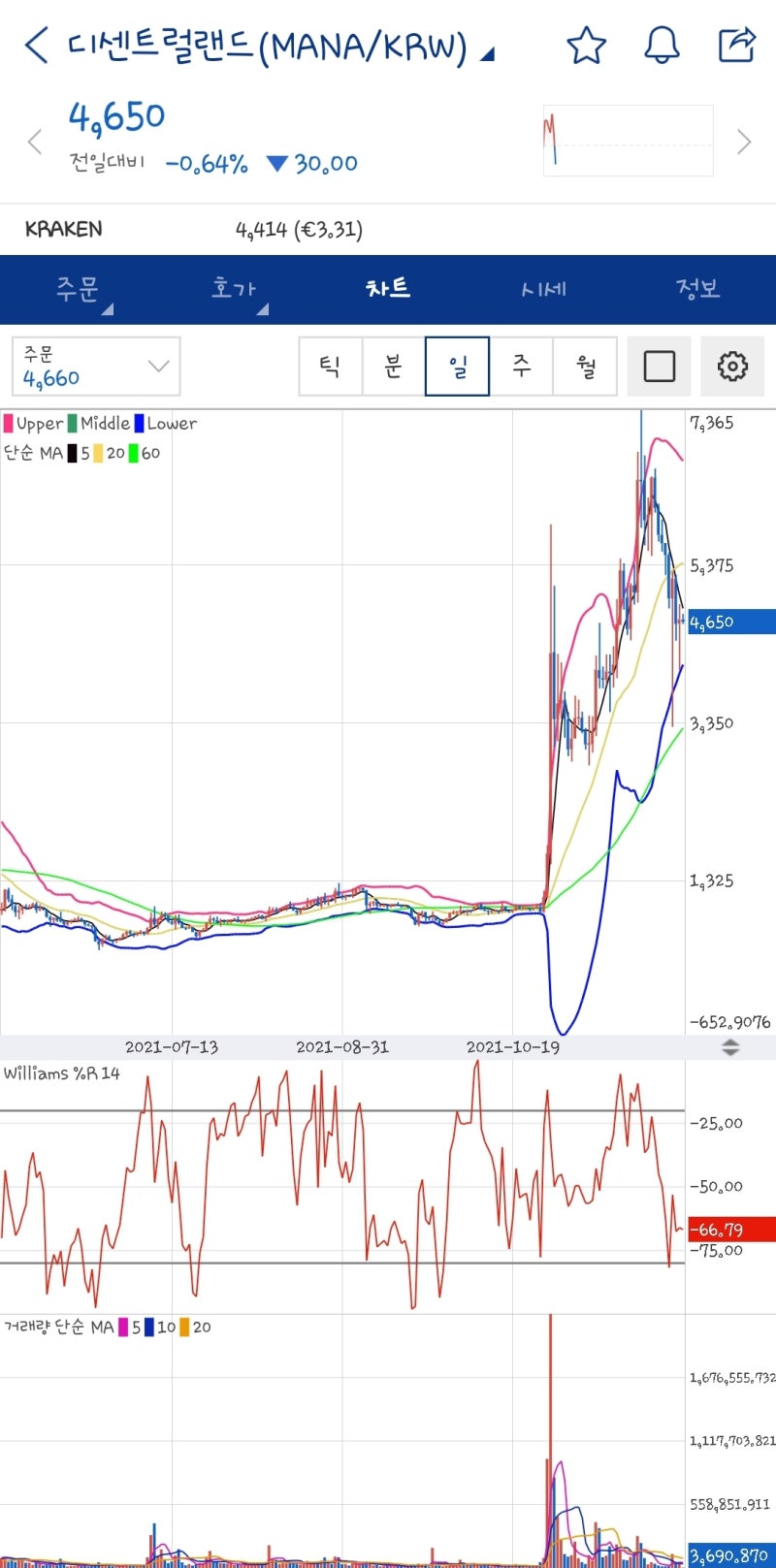Click the green Middle band swatch
This screenshot has width=776, height=1568.
(x=73, y=424)
